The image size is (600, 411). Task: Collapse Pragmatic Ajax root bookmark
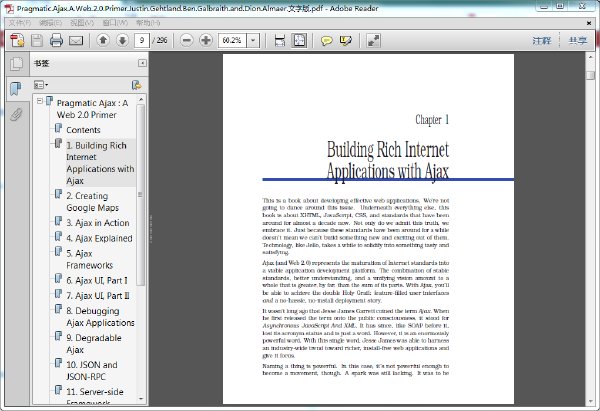tap(39, 101)
